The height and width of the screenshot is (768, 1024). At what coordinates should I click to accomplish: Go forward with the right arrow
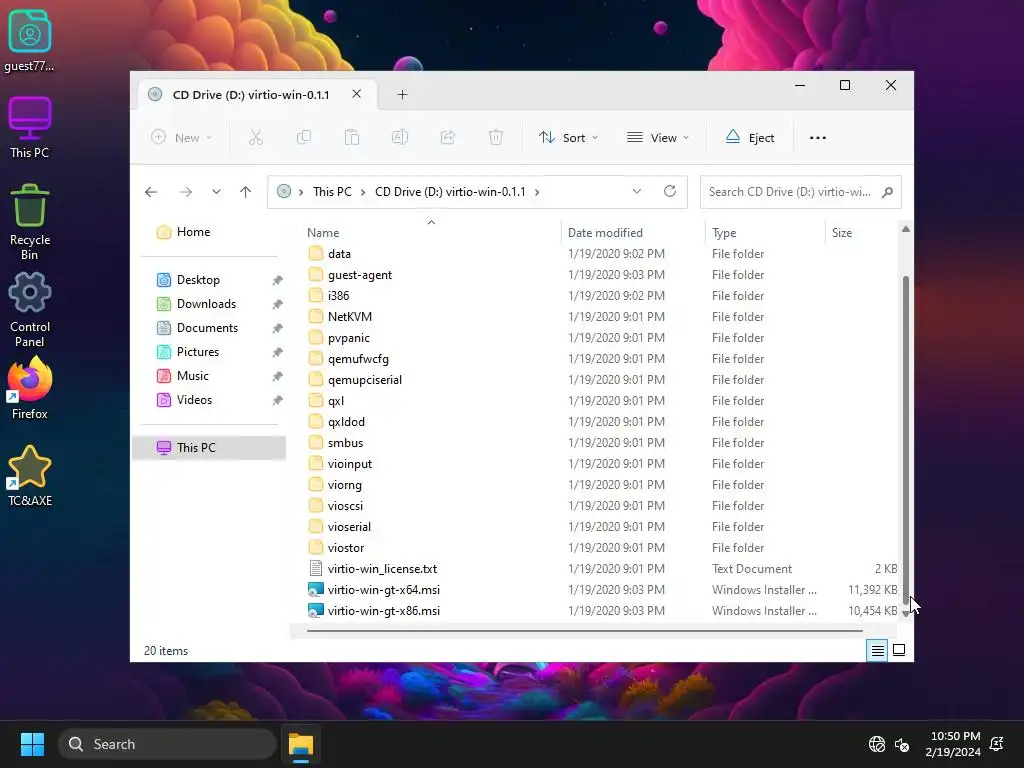pyautogui.click(x=185, y=192)
